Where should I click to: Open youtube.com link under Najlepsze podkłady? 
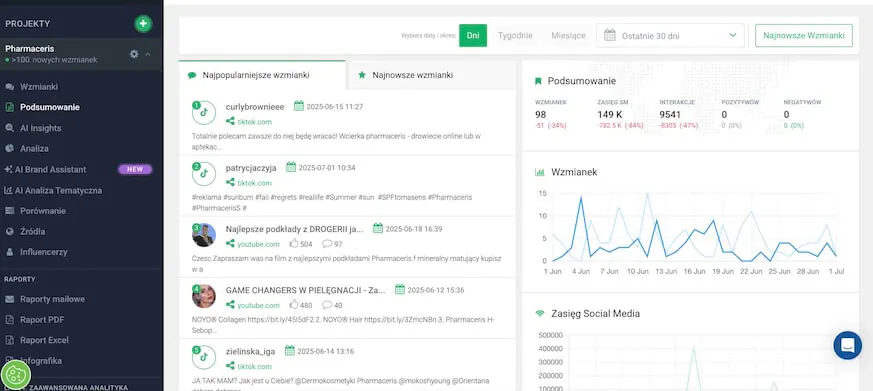coord(258,244)
